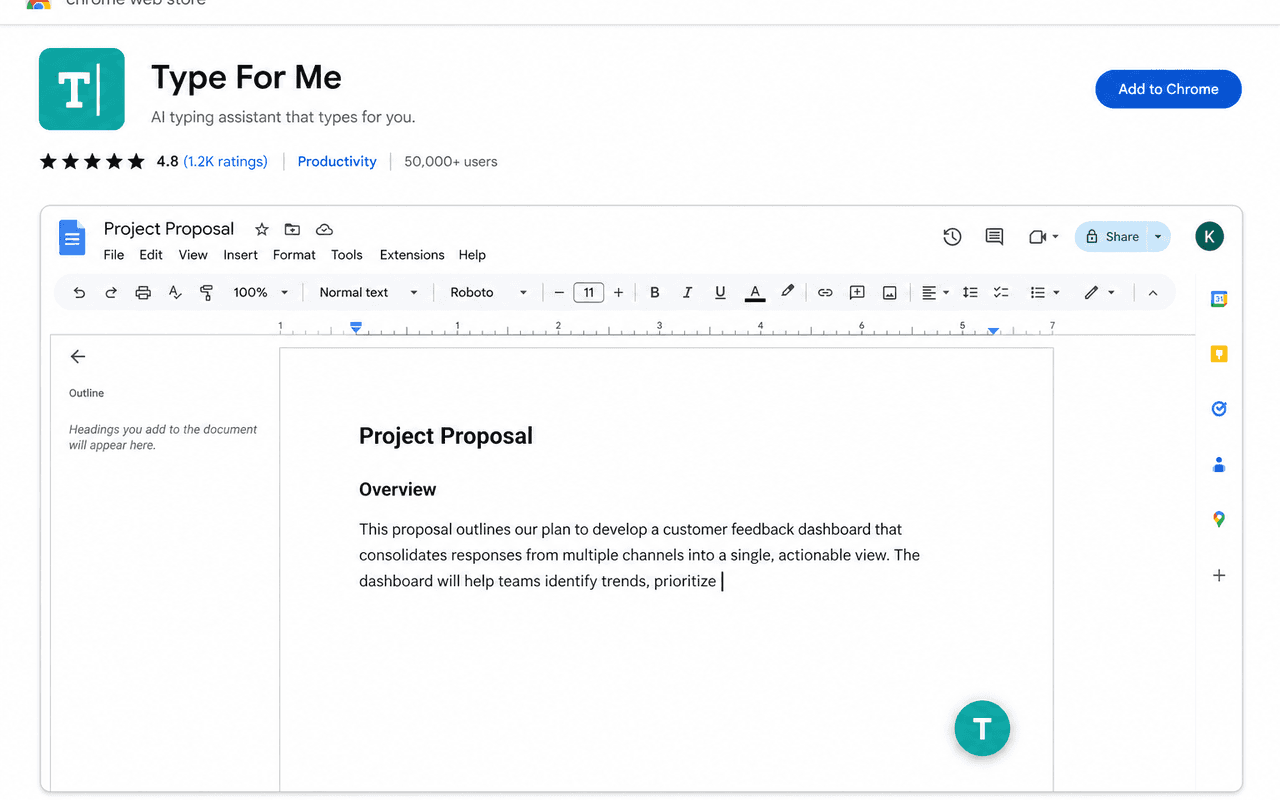1280x800 pixels.
Task: Open the Insert menu
Action: [240, 255]
